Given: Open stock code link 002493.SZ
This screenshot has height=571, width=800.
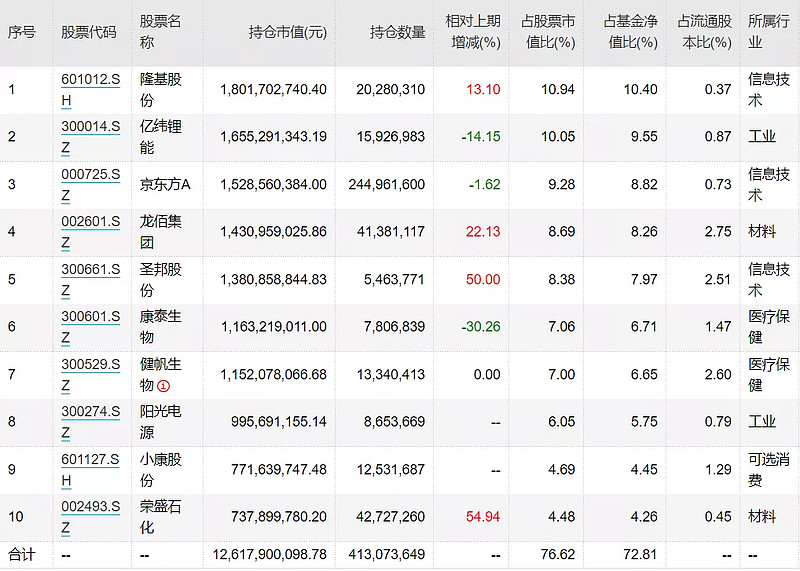Looking at the screenshot, I should click(x=90, y=516).
